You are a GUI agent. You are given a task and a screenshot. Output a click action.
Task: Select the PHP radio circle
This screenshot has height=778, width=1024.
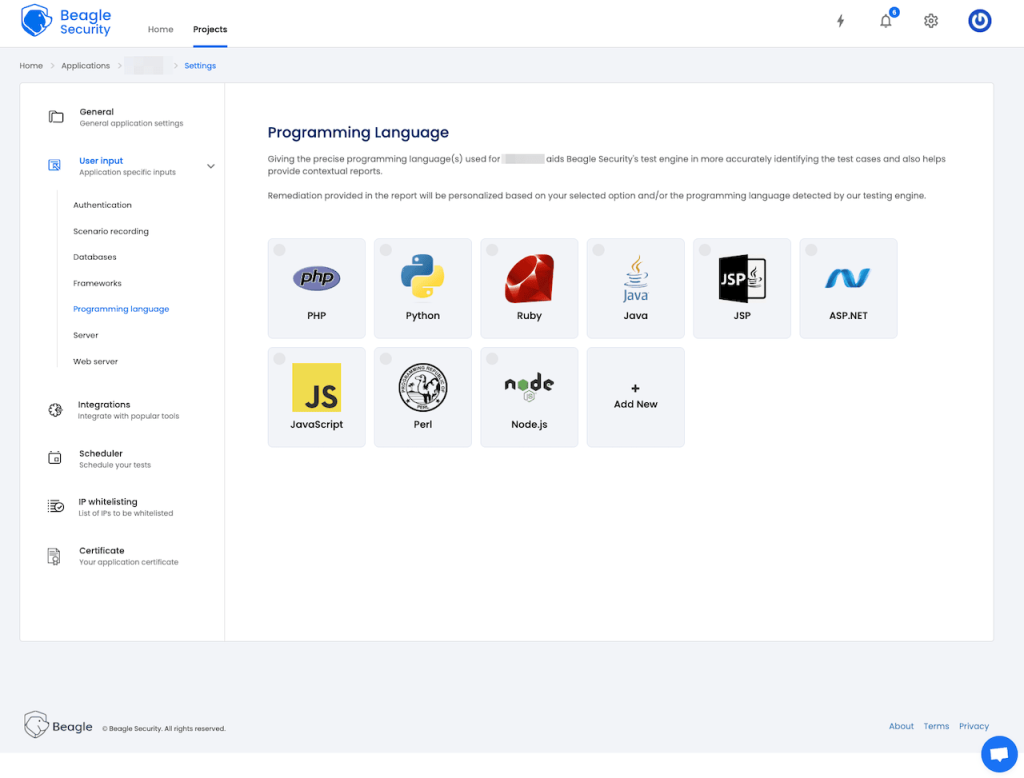pyautogui.click(x=280, y=250)
